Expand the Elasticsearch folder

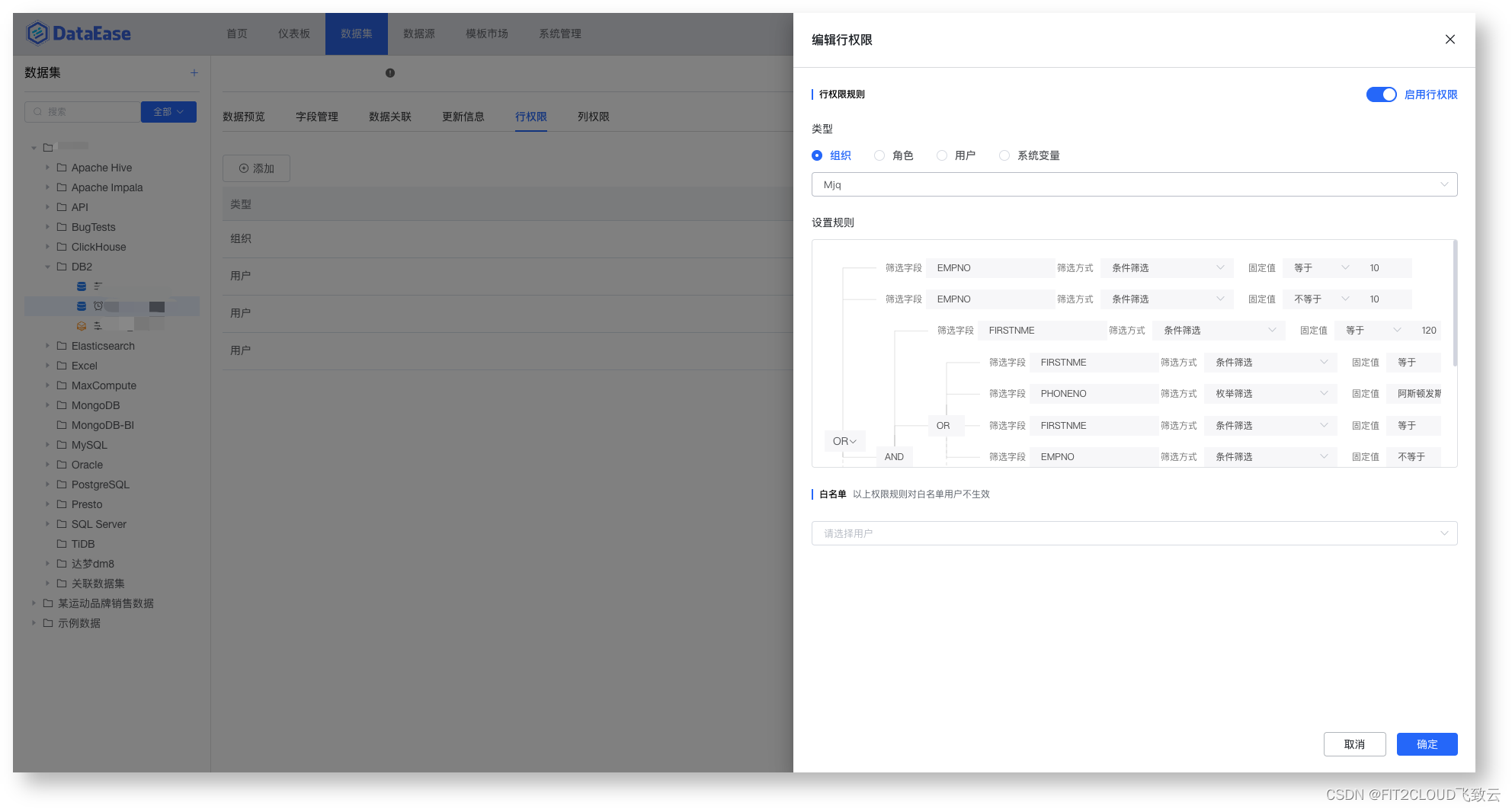pos(47,346)
